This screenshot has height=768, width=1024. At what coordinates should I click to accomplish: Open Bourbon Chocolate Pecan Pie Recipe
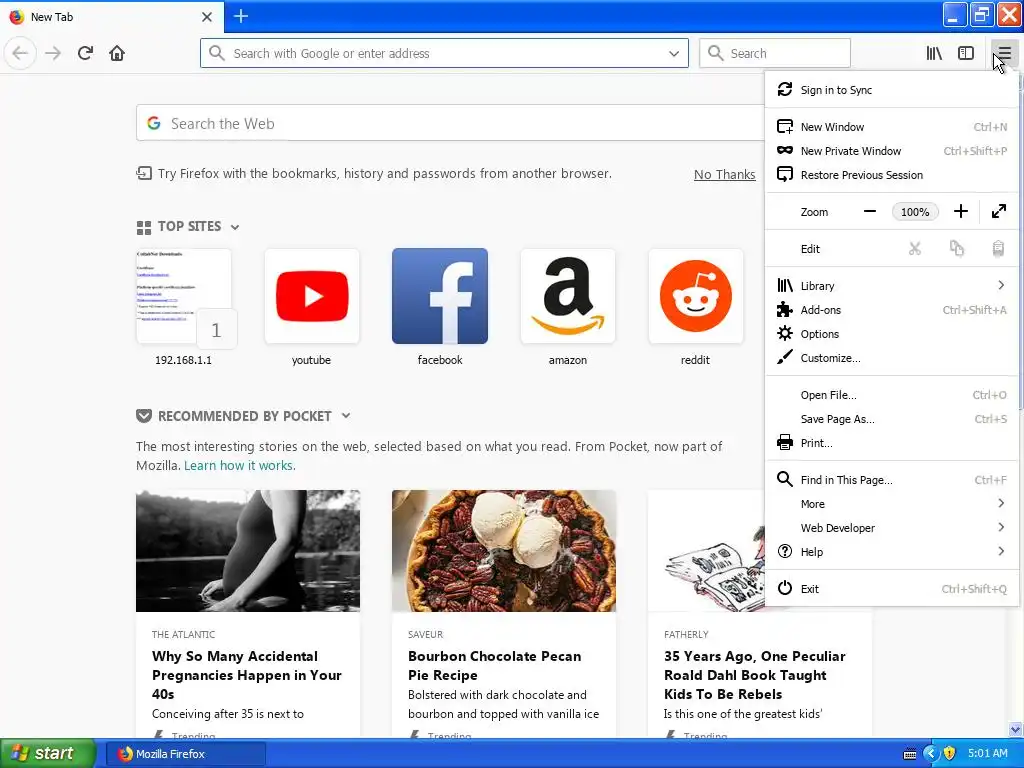tap(494, 665)
